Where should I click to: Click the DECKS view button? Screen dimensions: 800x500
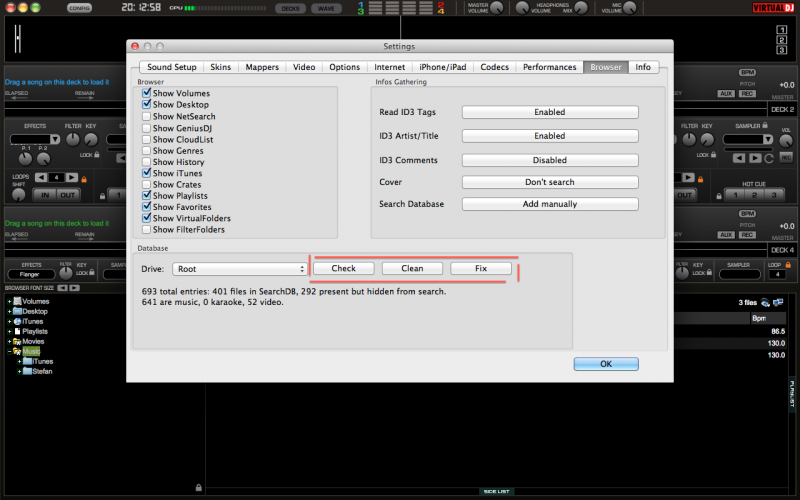pyautogui.click(x=290, y=8)
